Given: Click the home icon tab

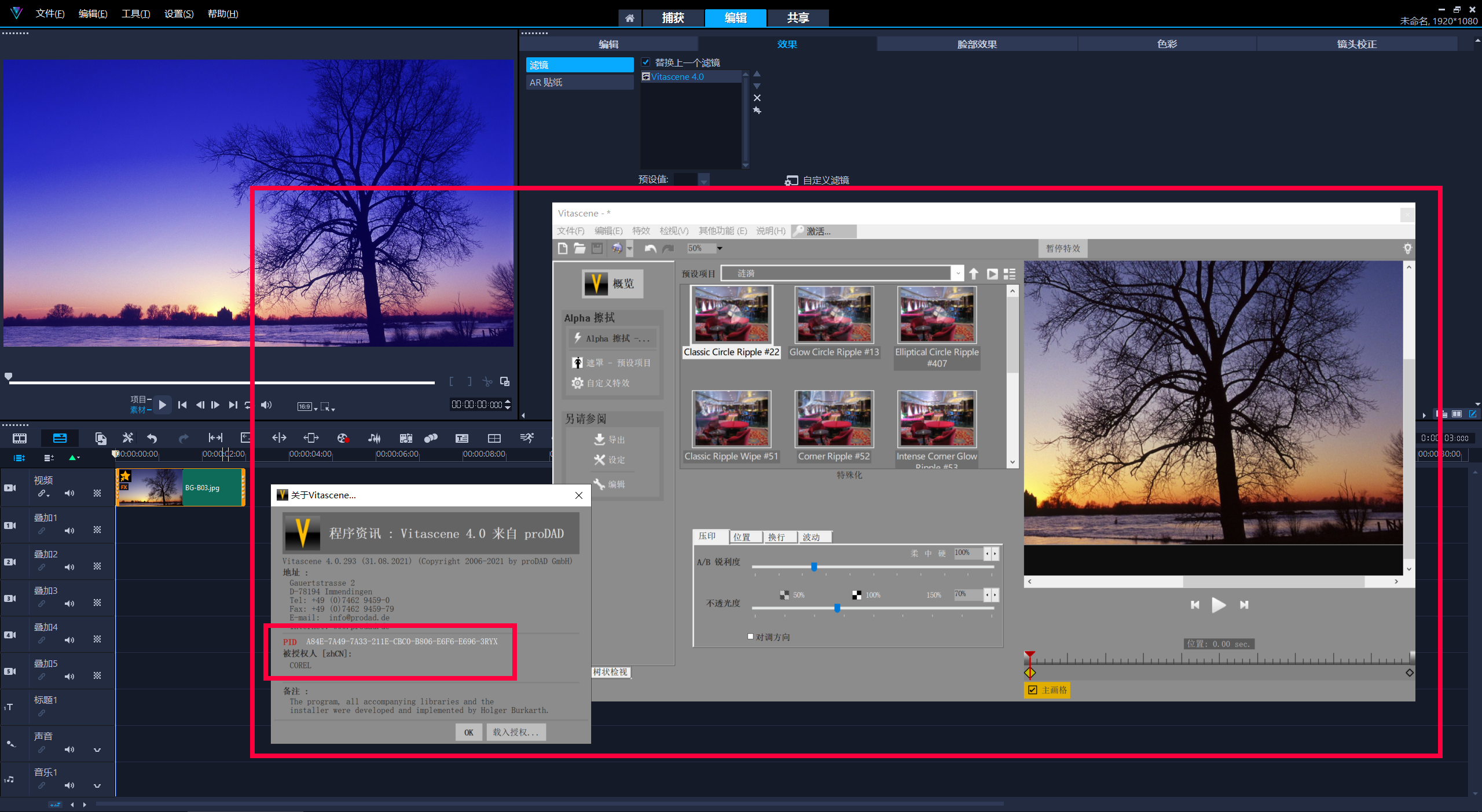Looking at the screenshot, I should tap(630, 18).
